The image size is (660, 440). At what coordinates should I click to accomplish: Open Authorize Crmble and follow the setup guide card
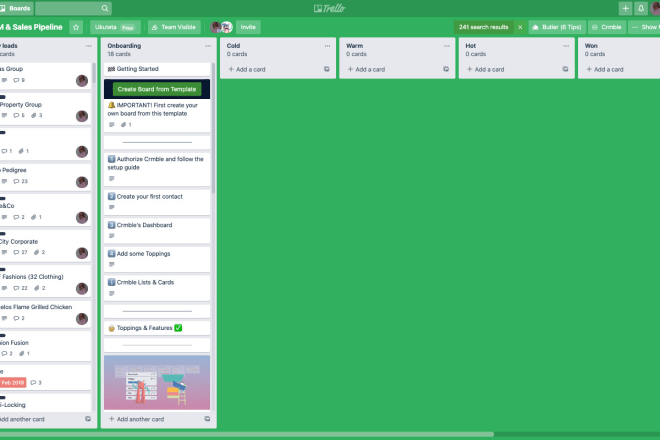[x=157, y=169]
